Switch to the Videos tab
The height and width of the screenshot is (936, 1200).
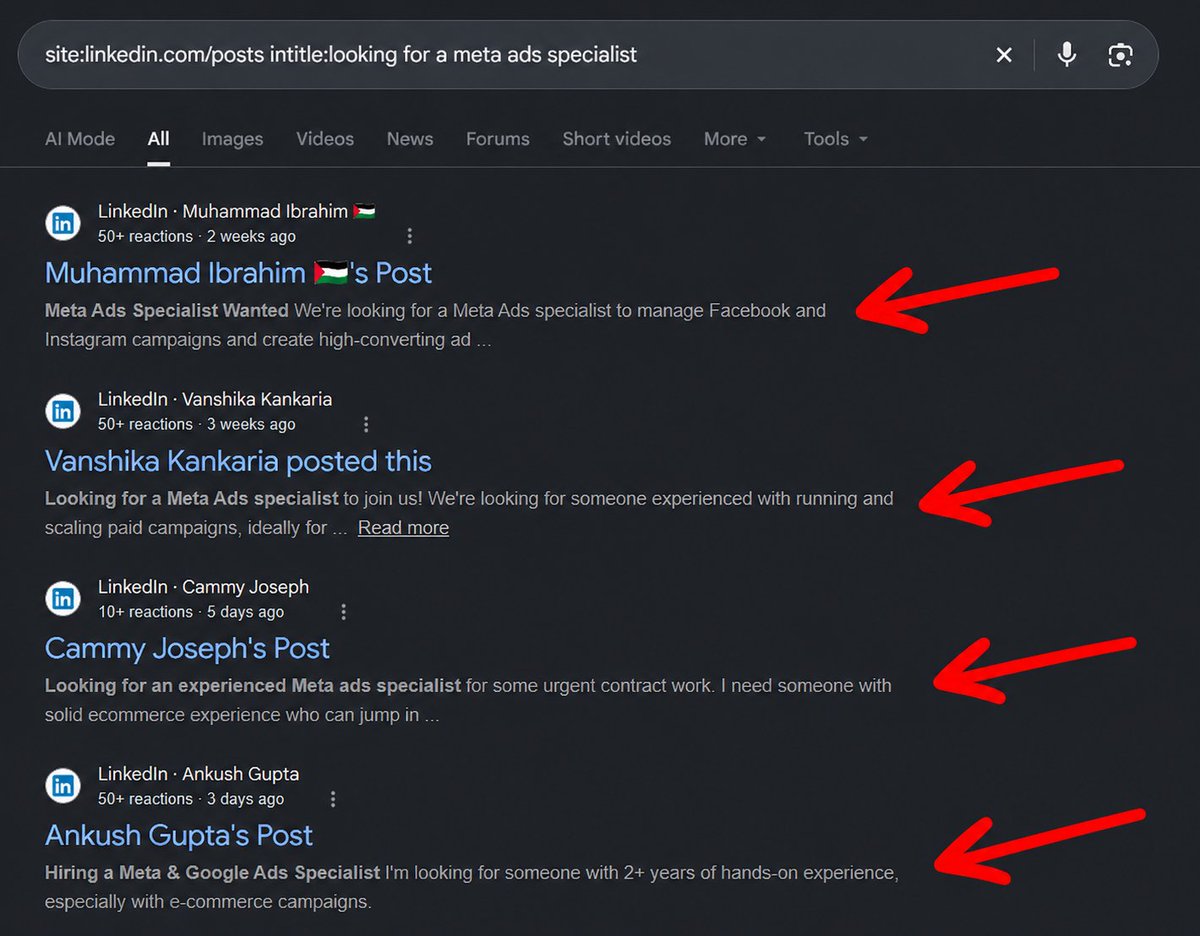(325, 139)
